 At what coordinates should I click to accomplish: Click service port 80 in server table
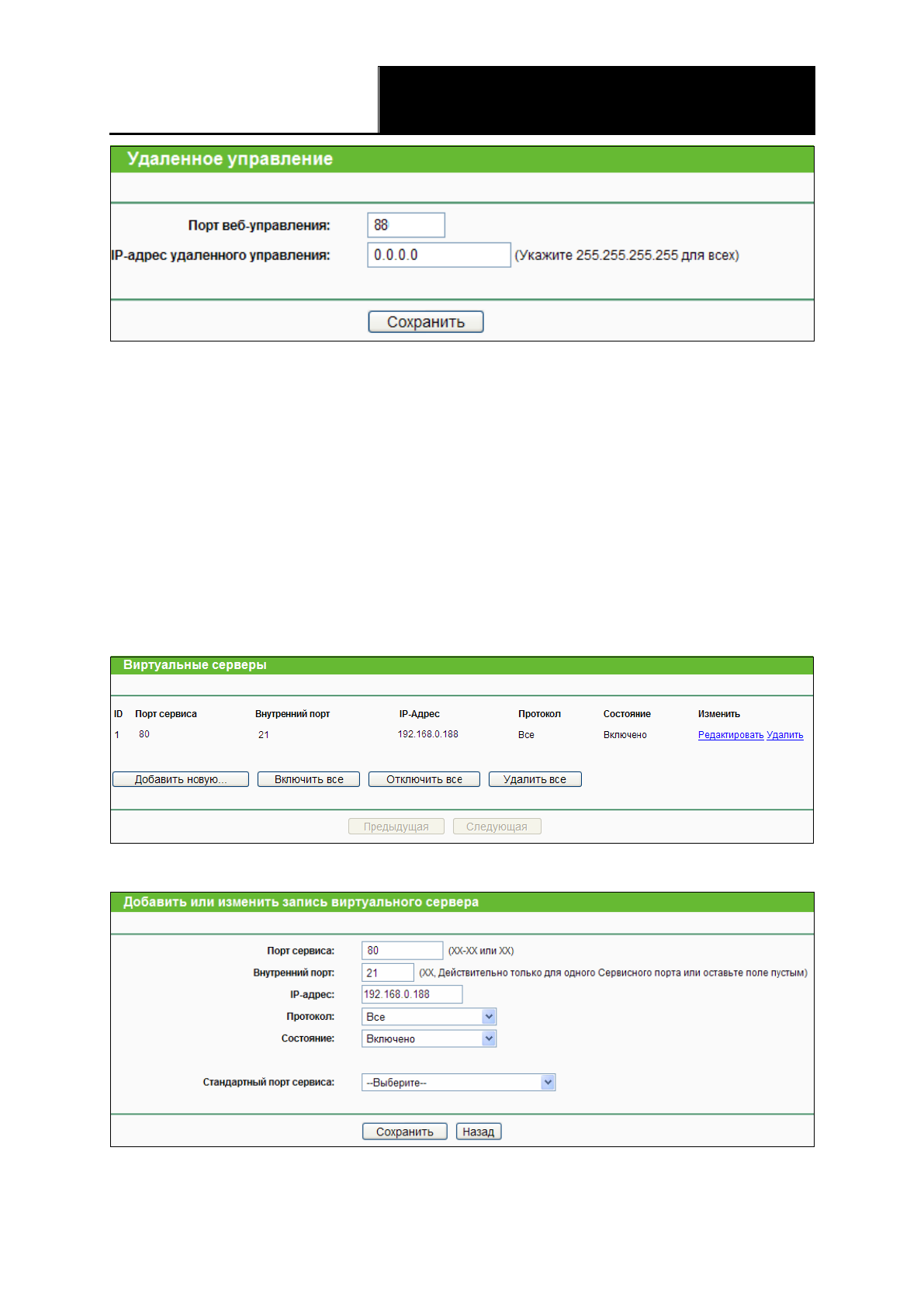(x=144, y=734)
